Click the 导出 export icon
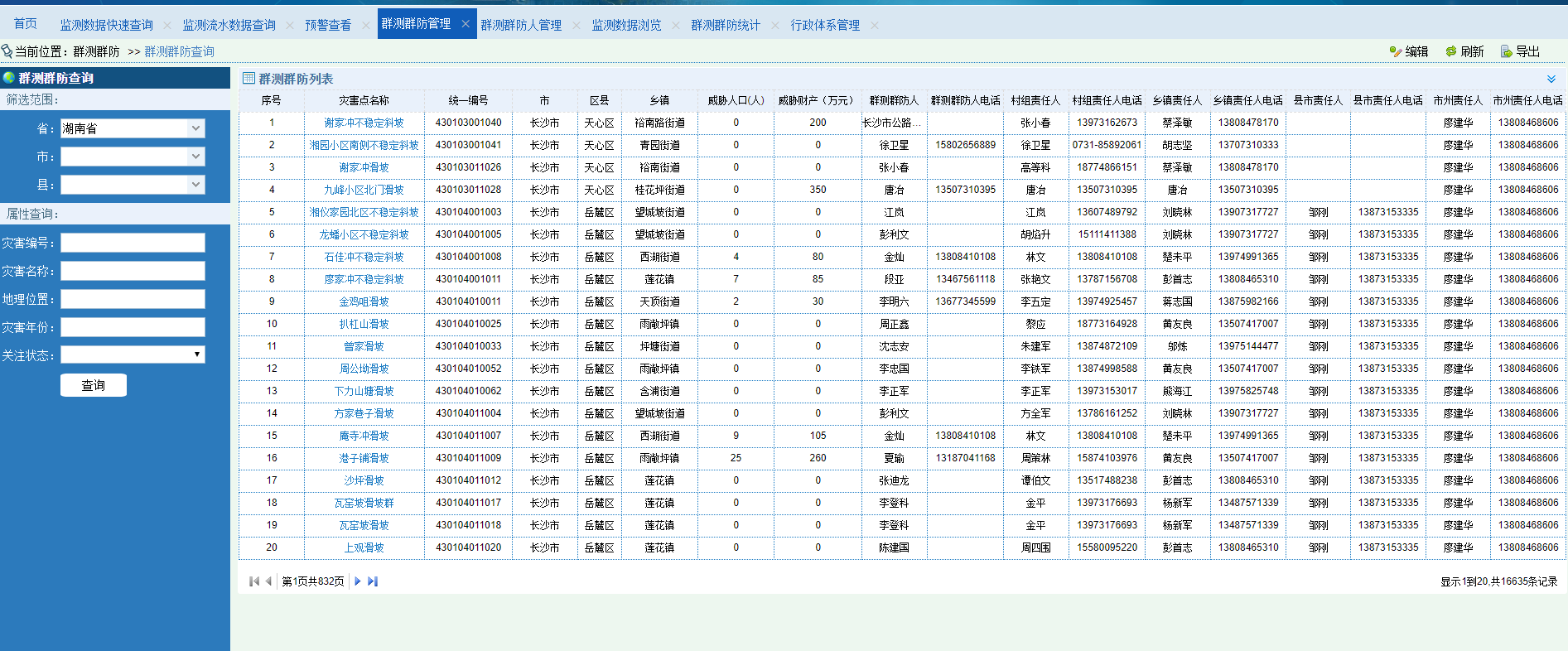Viewport: 1568px width, 651px height. (1507, 51)
